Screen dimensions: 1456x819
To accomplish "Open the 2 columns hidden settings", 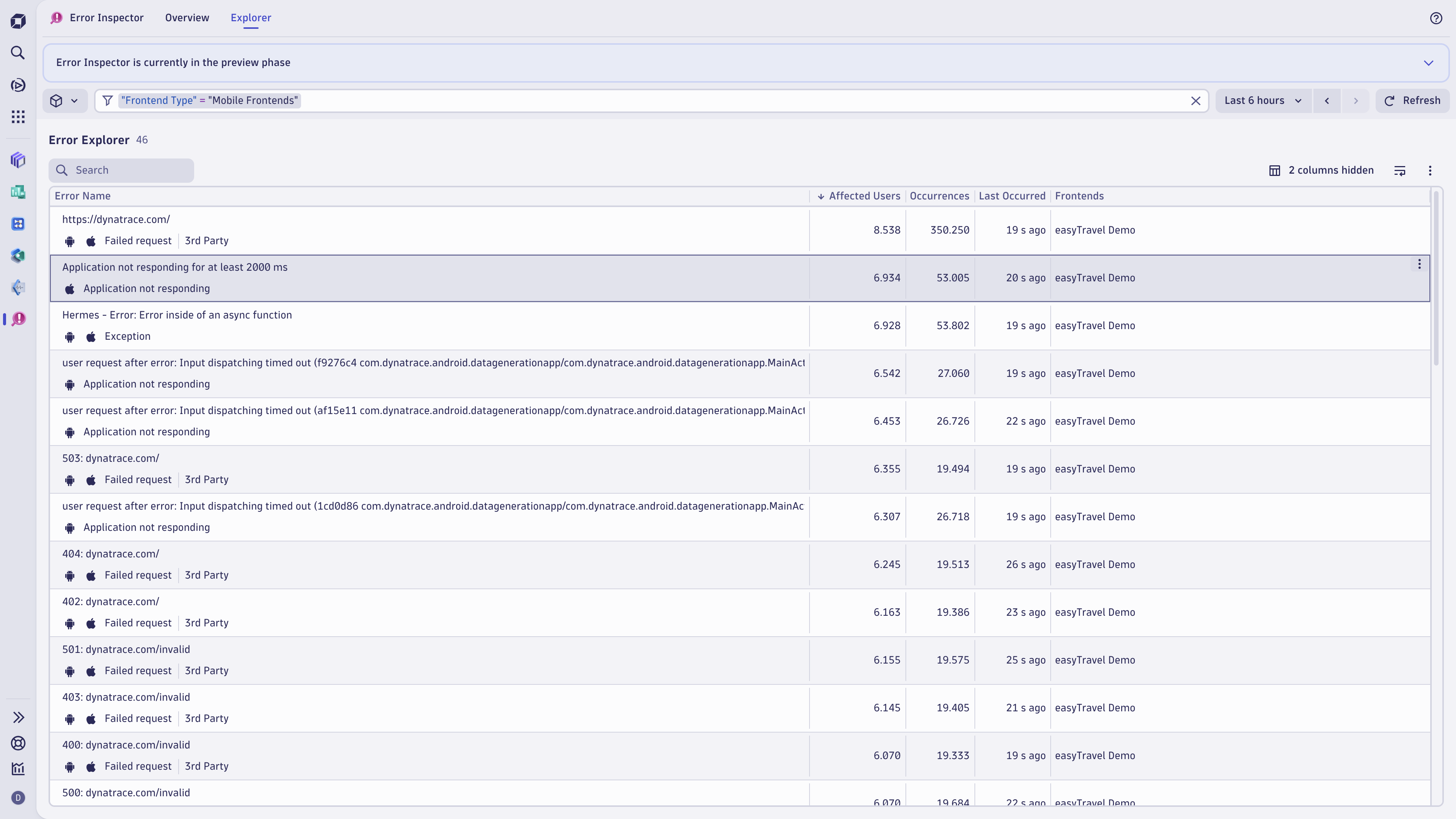I will pyautogui.click(x=1321, y=171).
